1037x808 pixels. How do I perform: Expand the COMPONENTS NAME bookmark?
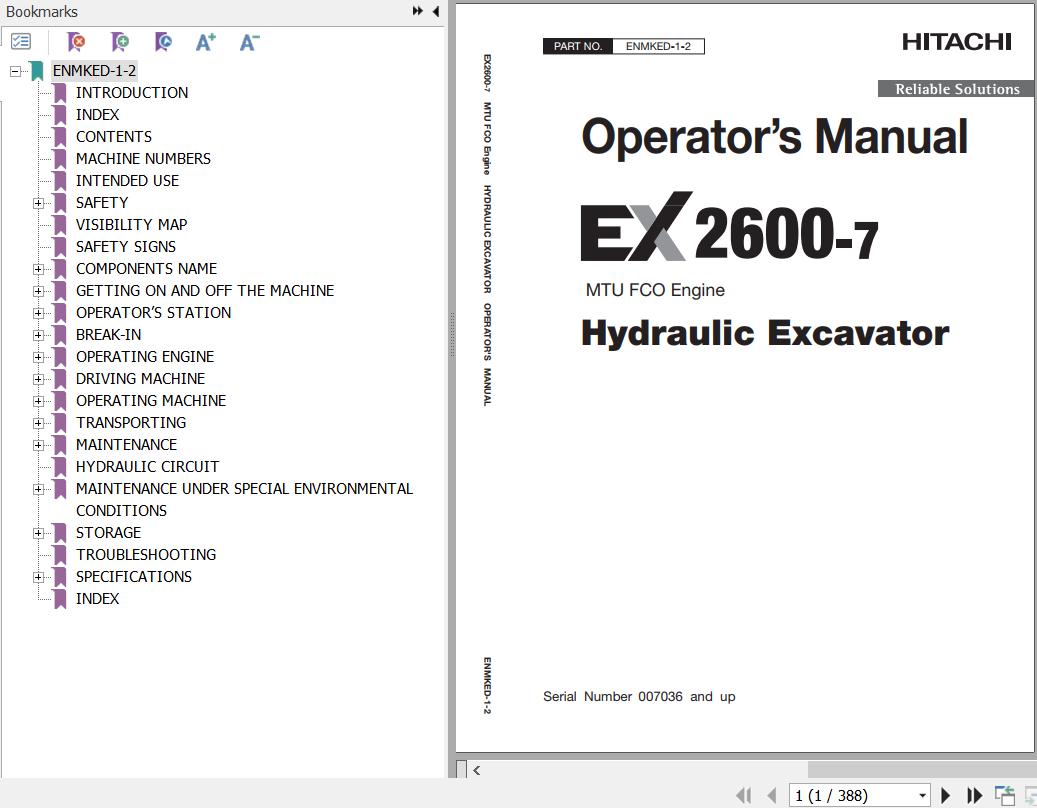(x=38, y=269)
